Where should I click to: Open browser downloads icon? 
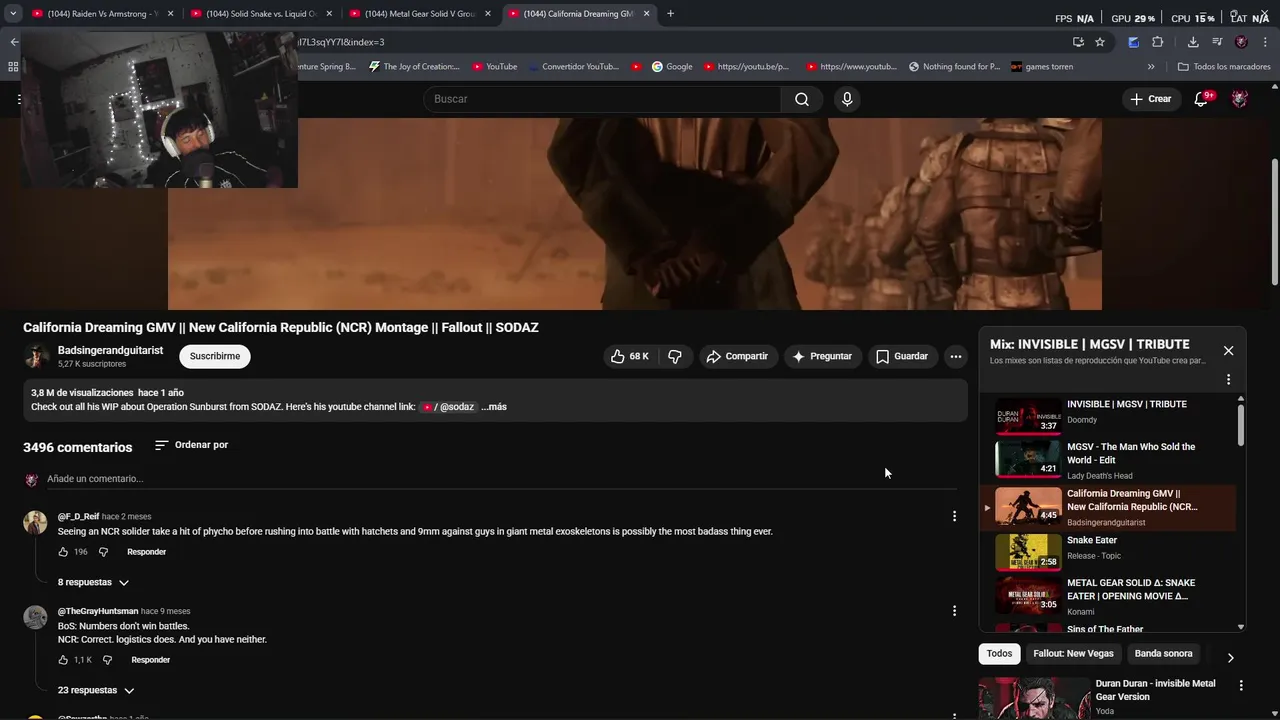1193,42
